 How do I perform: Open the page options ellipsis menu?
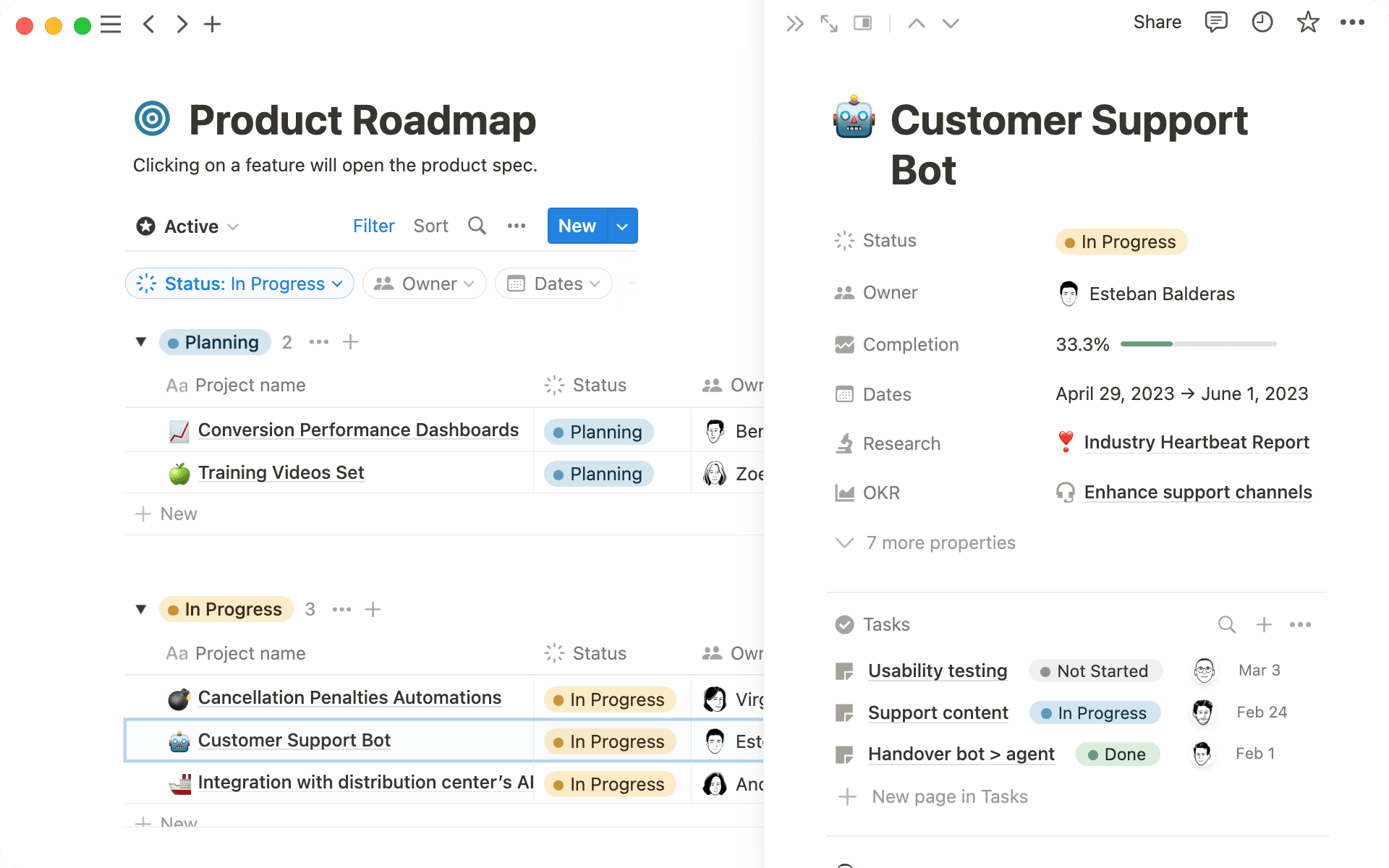coord(1351,22)
